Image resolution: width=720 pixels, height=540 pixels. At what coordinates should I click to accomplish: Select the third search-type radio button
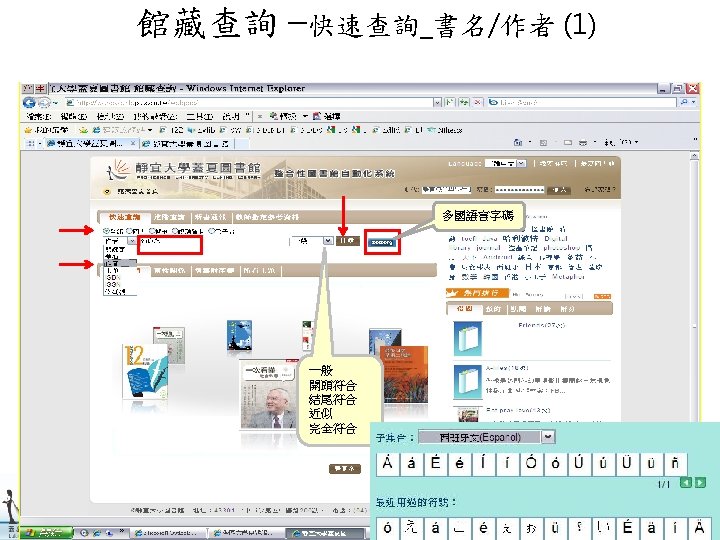[x=152, y=231]
